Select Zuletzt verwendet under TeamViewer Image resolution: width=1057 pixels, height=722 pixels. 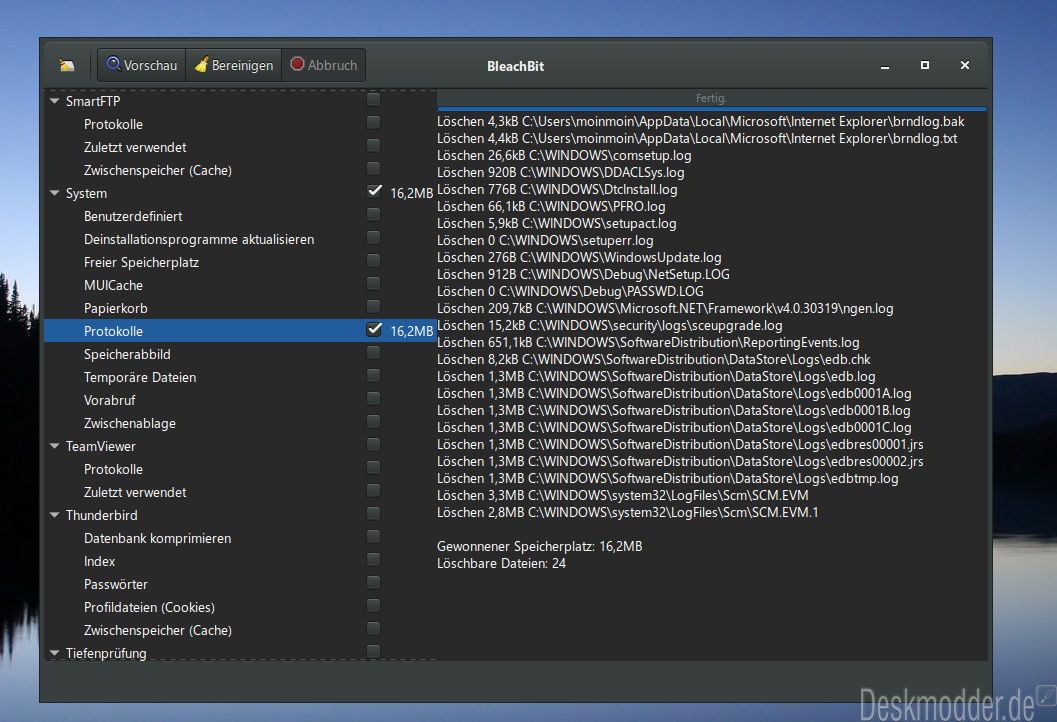(135, 492)
